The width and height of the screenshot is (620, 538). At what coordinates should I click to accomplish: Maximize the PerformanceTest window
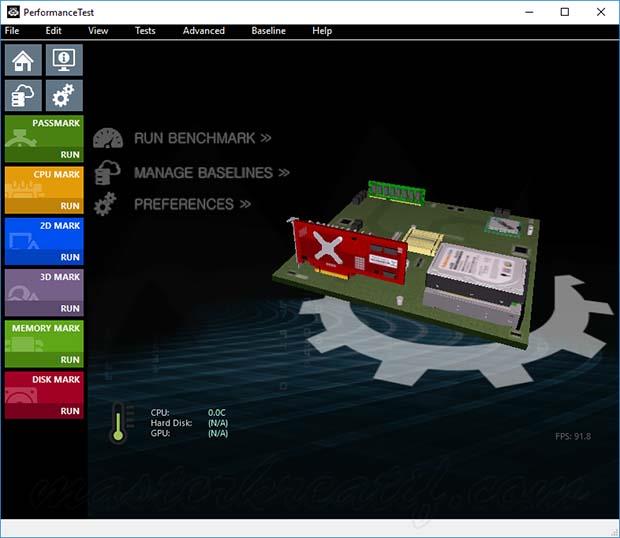tap(565, 12)
